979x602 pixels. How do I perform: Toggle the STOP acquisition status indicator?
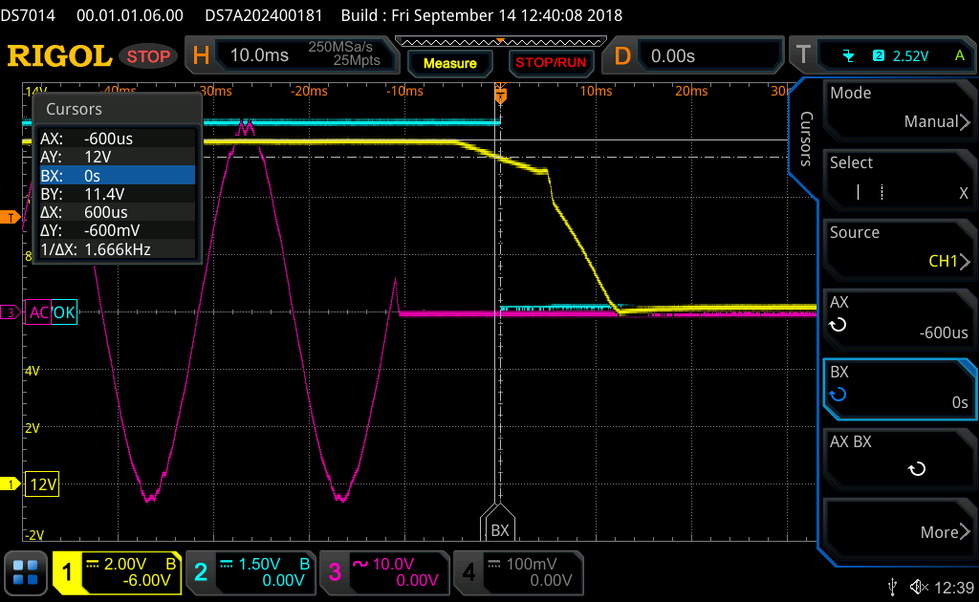[x=149, y=57]
